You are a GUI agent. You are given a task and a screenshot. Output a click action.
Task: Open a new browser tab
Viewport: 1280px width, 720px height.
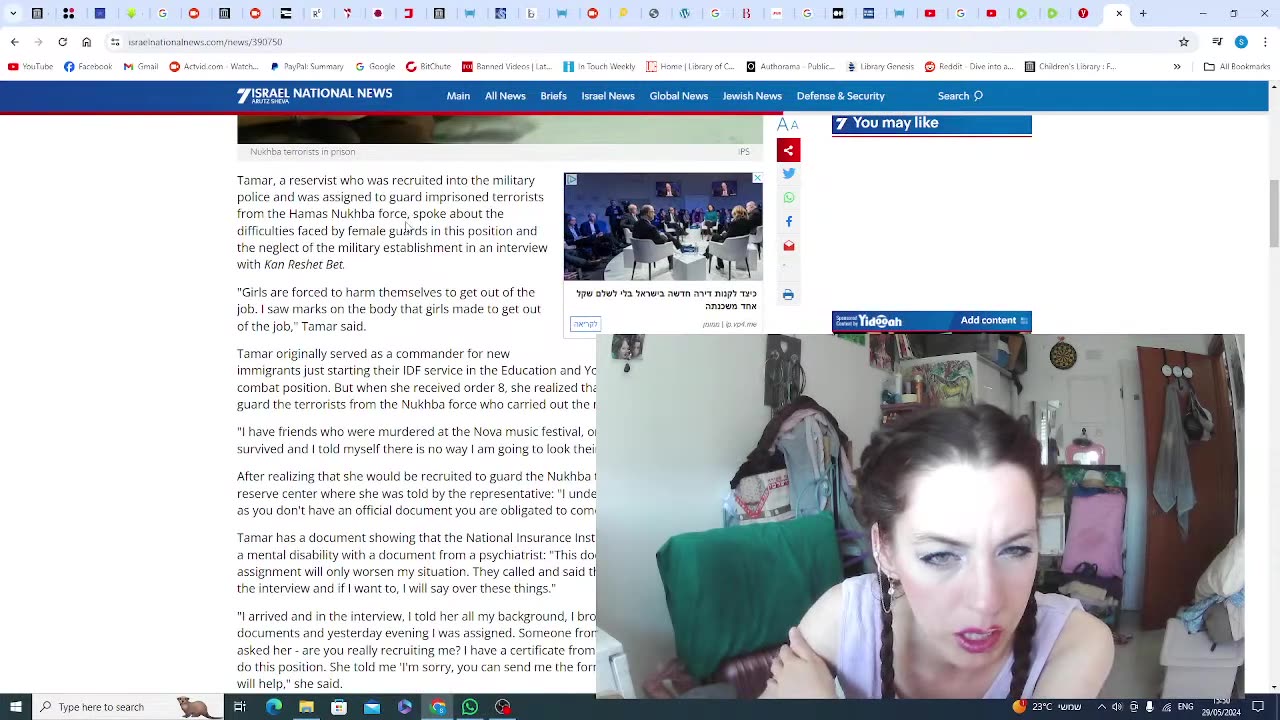tap(1143, 13)
